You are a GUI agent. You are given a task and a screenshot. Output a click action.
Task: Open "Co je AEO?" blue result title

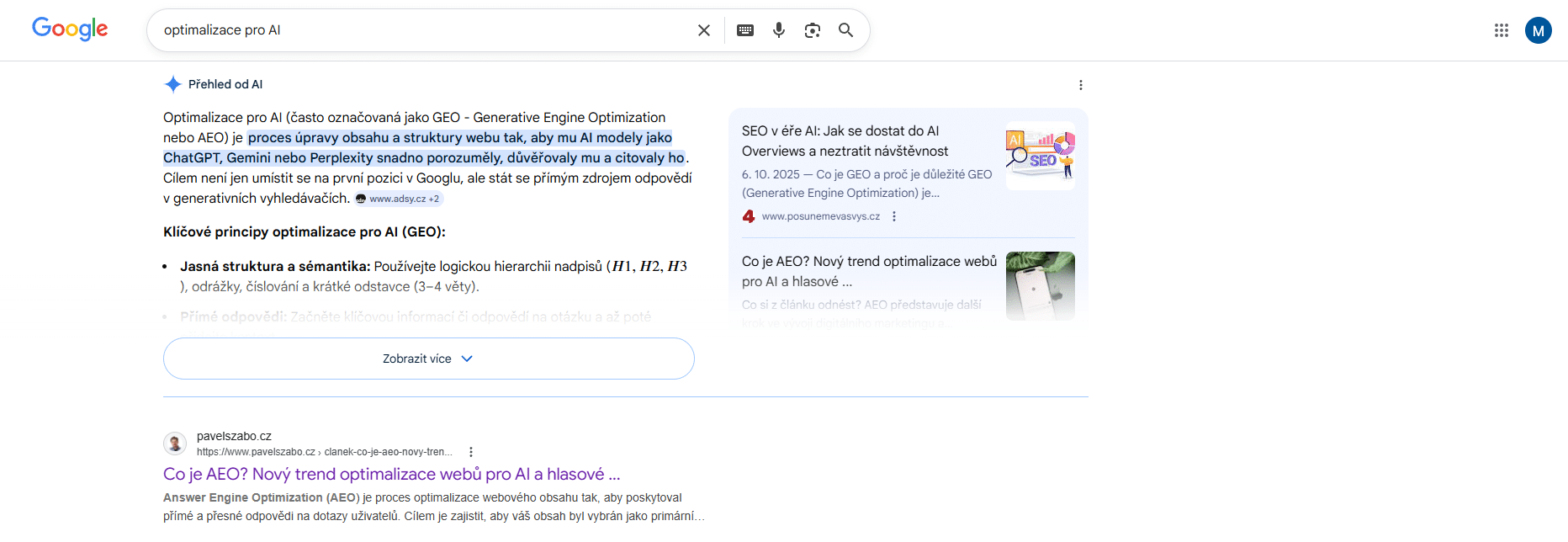click(391, 474)
